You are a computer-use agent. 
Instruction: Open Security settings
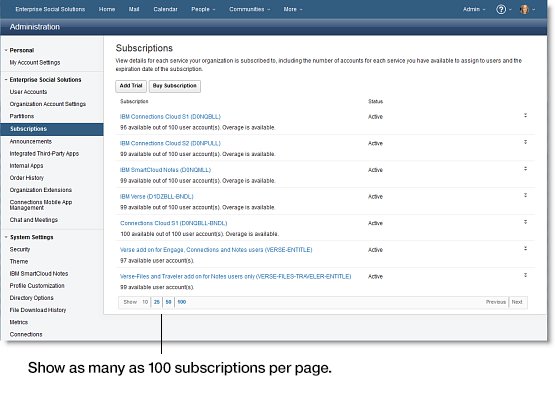(20, 249)
